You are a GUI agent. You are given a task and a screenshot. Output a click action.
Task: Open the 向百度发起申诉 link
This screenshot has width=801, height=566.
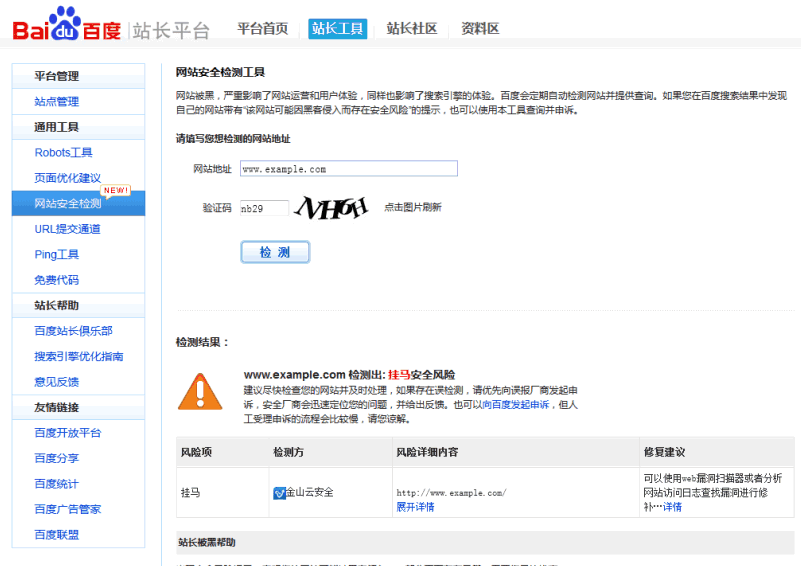click(x=515, y=405)
